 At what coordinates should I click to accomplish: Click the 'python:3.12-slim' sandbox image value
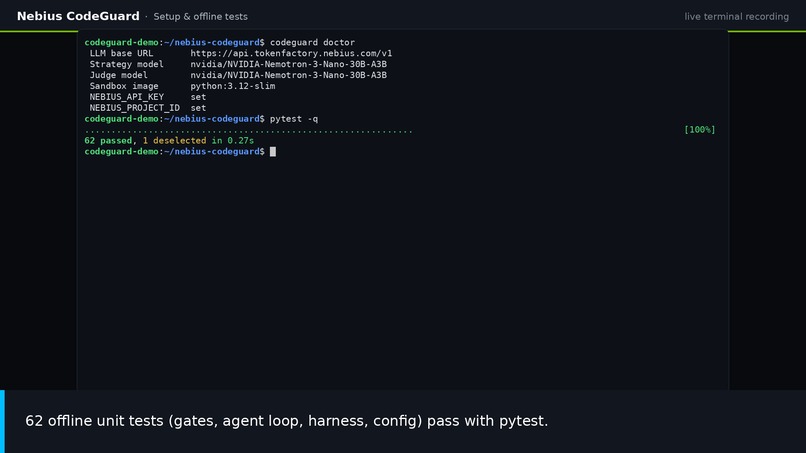point(233,86)
